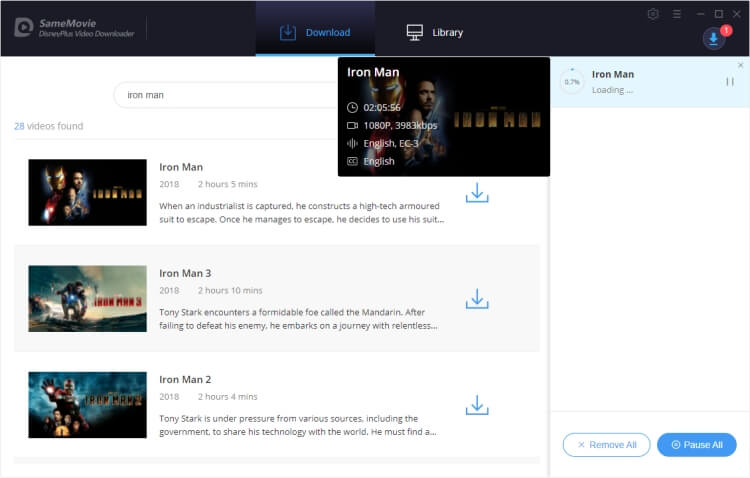
Task: Click the 02:05:56 duration in popup
Action: [x=382, y=108]
